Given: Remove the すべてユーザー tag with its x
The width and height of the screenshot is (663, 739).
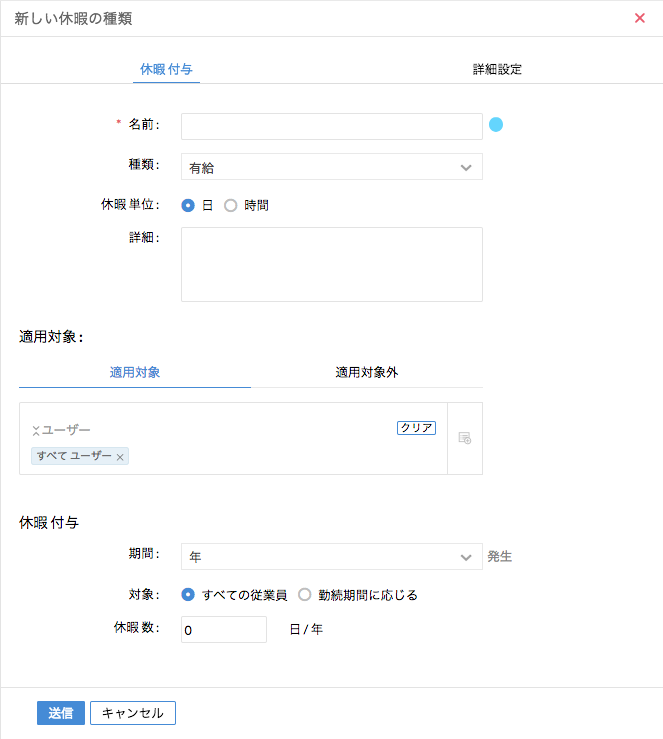Looking at the screenshot, I should (120, 457).
